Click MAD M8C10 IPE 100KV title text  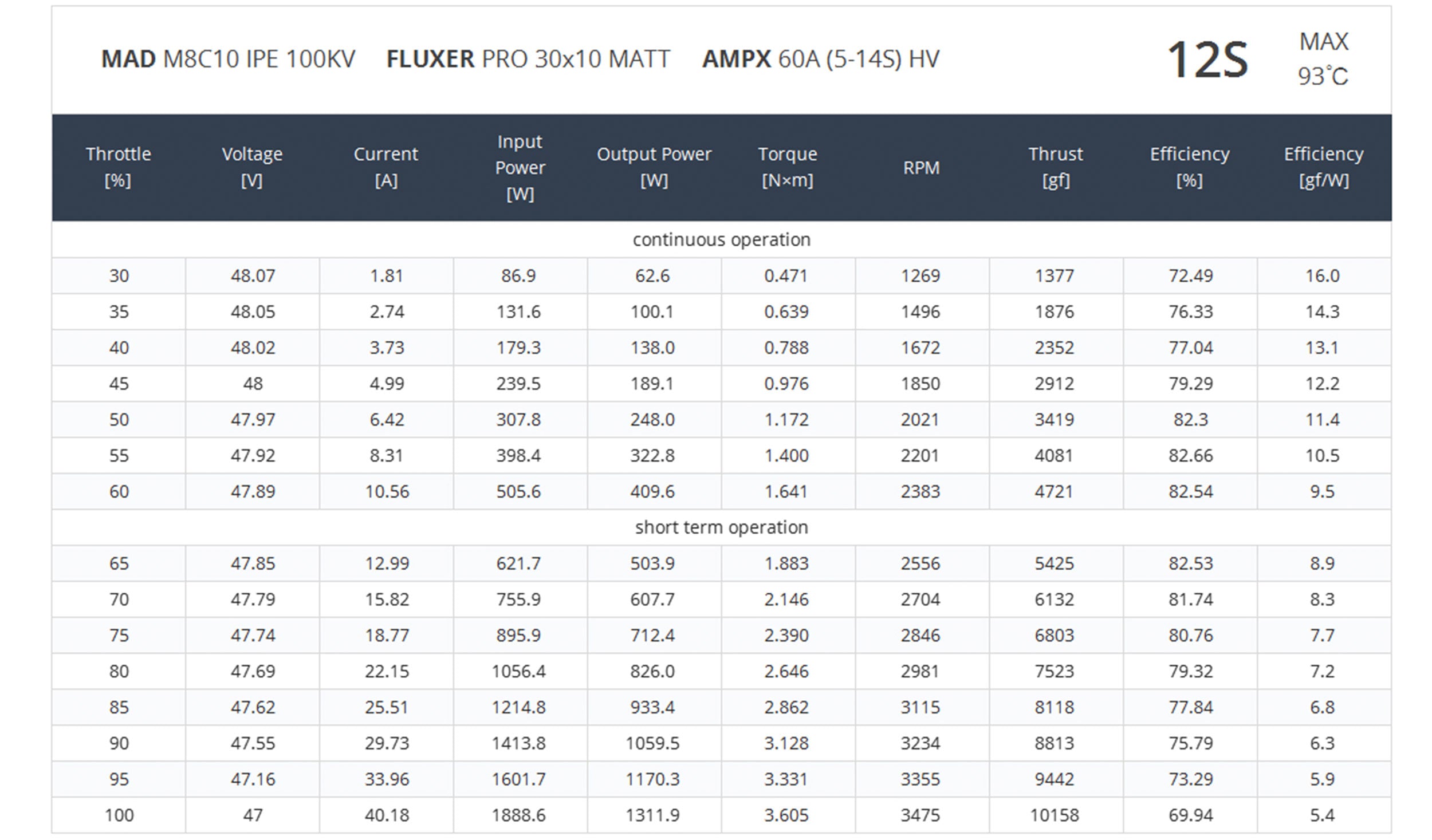click(x=228, y=59)
